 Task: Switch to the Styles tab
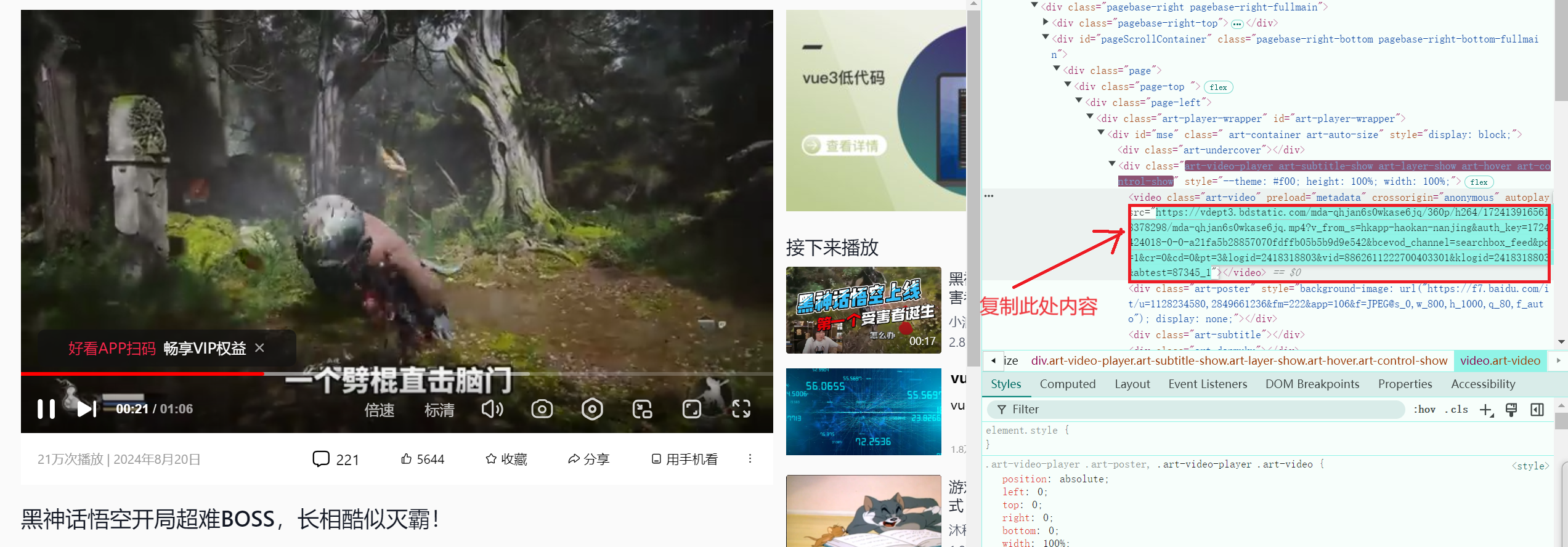[1006, 384]
